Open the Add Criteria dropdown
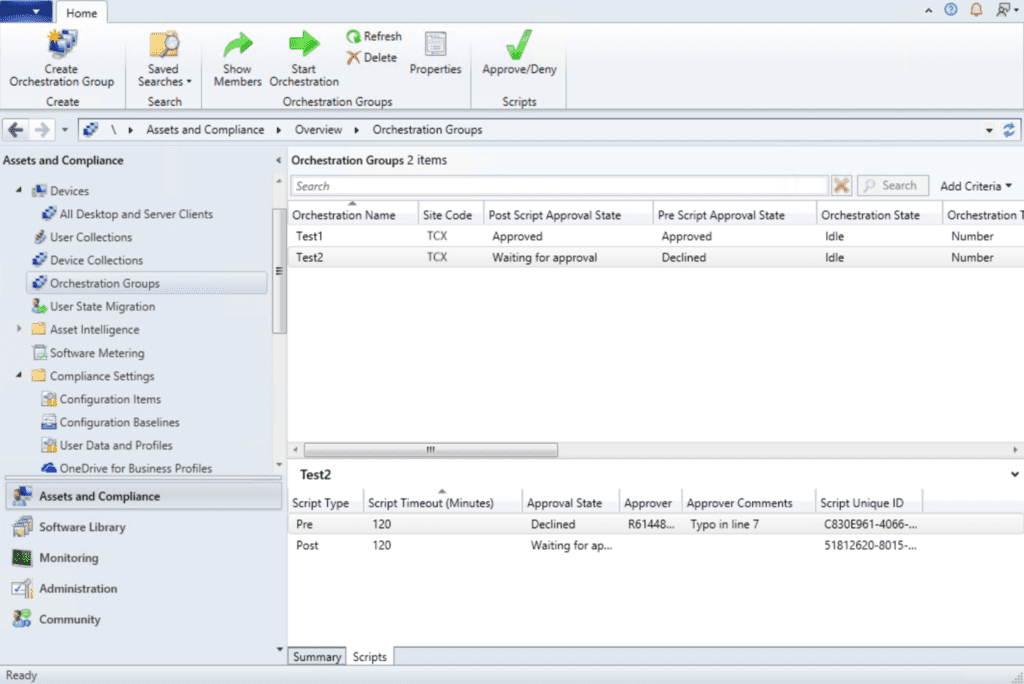Screen dimensions: 1024x684 pos(975,186)
